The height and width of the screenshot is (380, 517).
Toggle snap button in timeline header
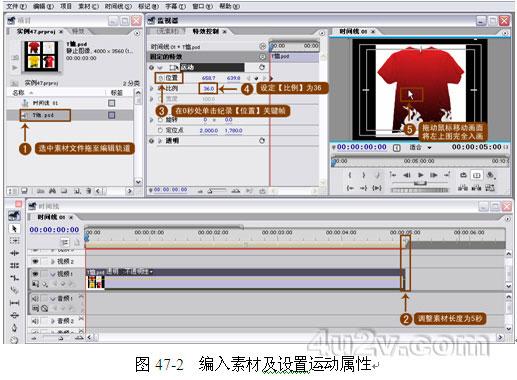[65, 242]
